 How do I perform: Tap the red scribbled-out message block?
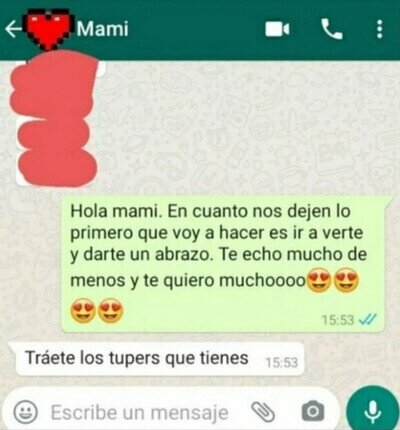(x=54, y=120)
